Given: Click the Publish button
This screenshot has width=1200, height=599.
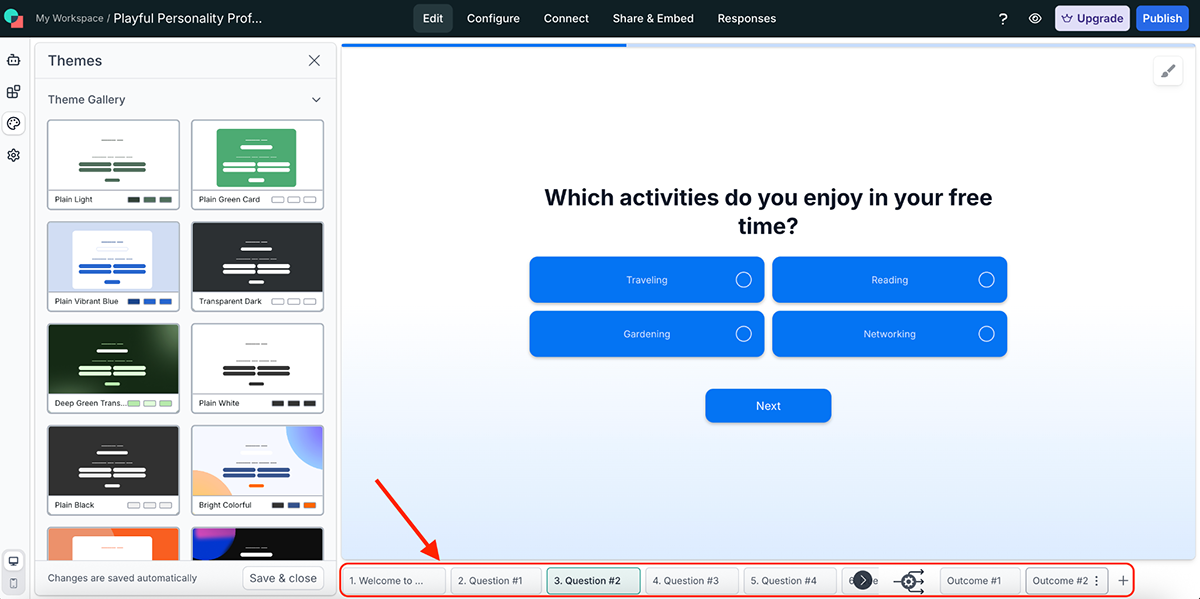Looking at the screenshot, I should pos(1162,18).
